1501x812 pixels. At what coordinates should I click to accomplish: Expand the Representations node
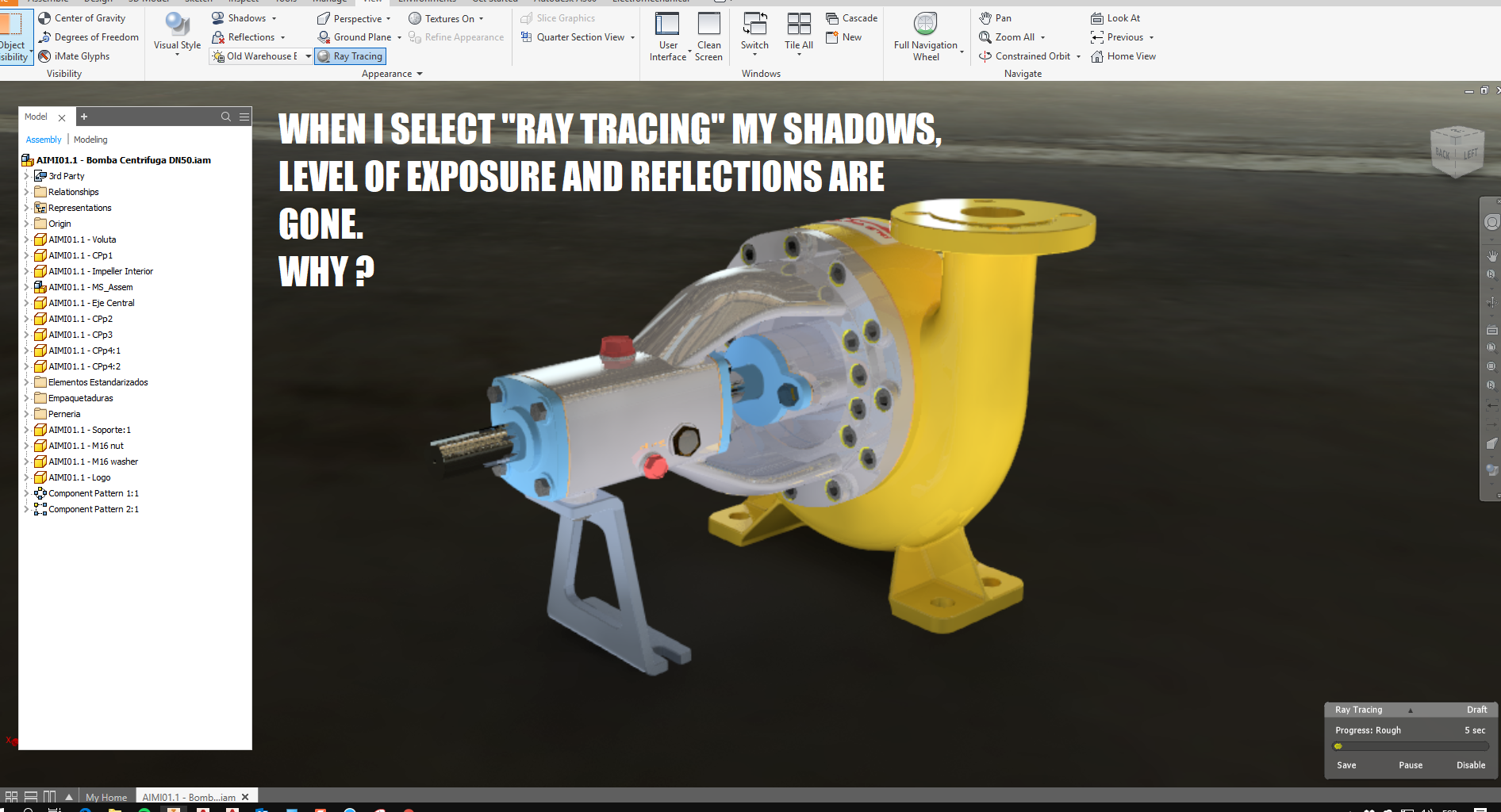click(26, 208)
